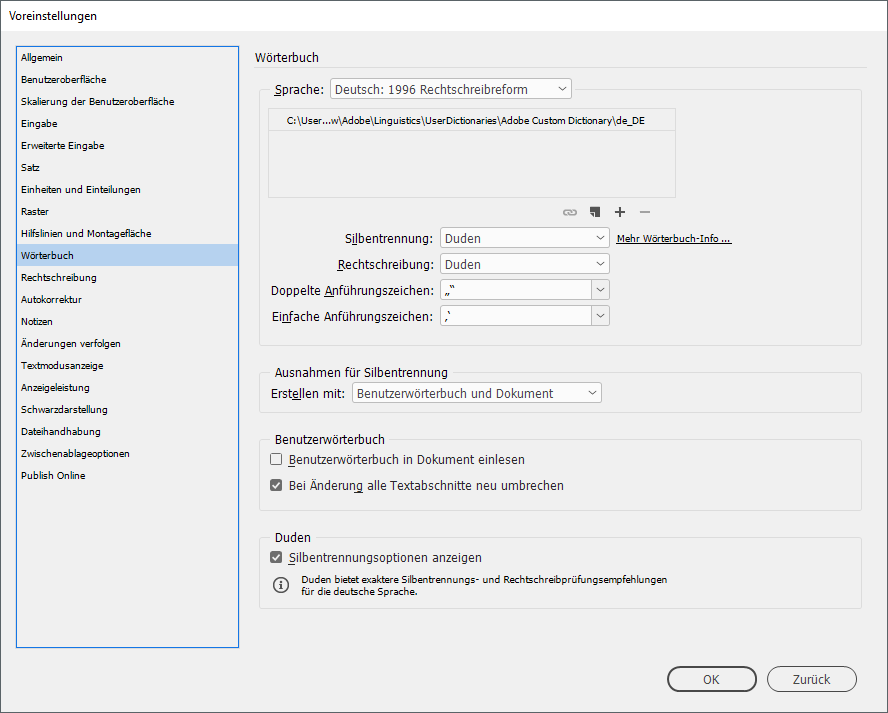Screen dimensions: 888x713
Task: Select the Zwischenablageoptionen category
Action: click(127, 454)
